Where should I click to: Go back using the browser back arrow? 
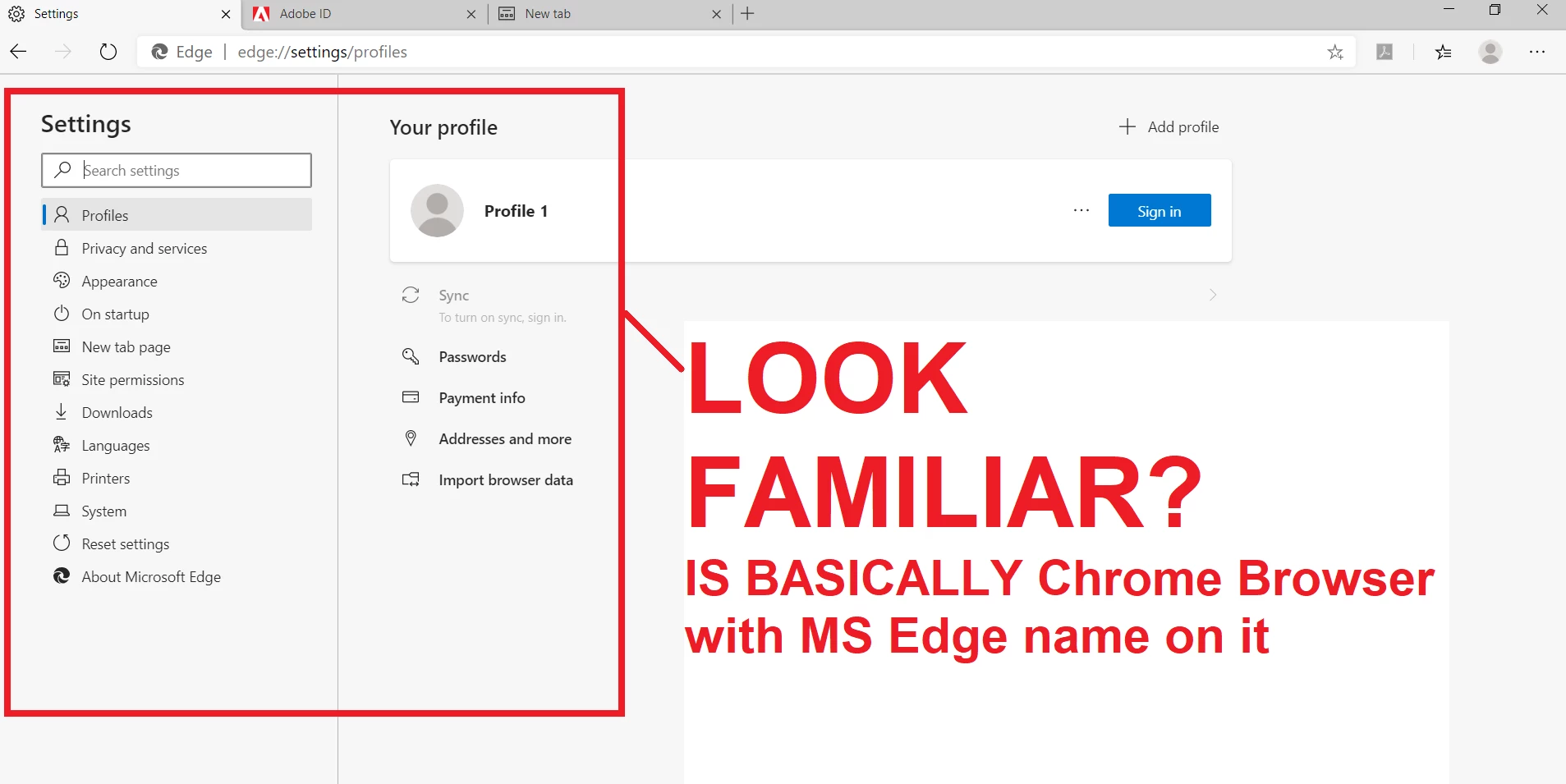coord(19,52)
